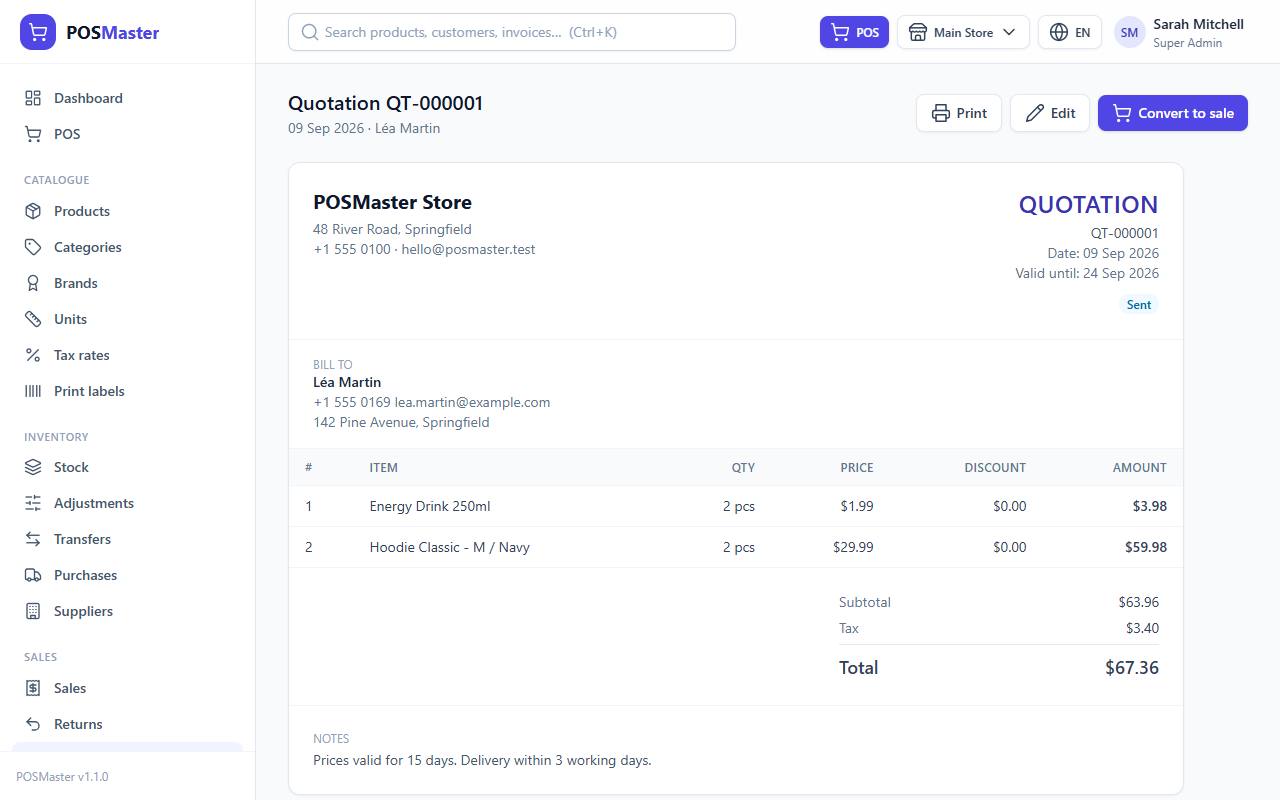Image resolution: width=1280 pixels, height=800 pixels.
Task: Focus the products, customers, invoices search field
Action: pyautogui.click(x=512, y=32)
